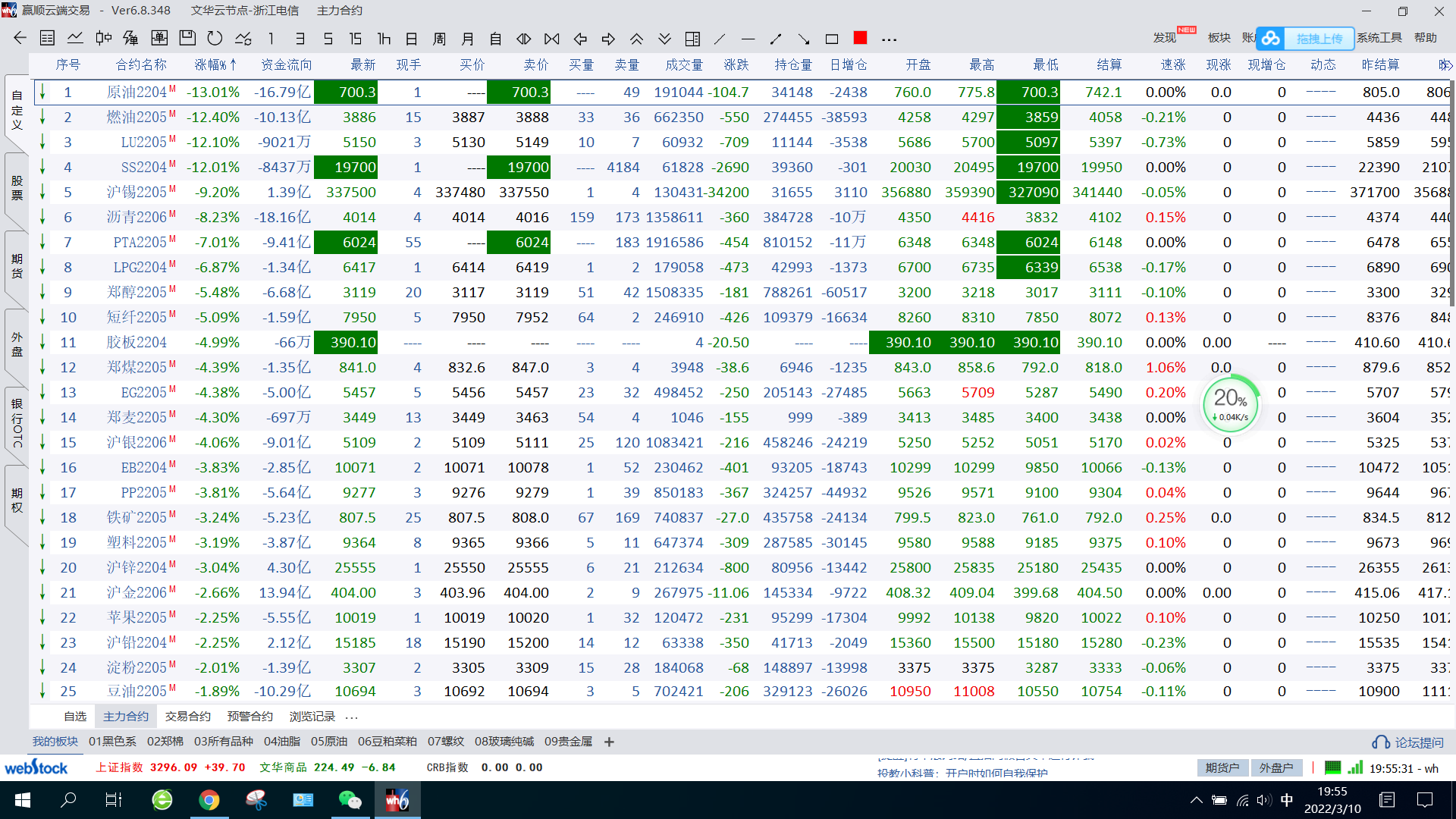This screenshot has height=819, width=1456.
Task: Open the 银行OTC side tab
Action: (17, 422)
